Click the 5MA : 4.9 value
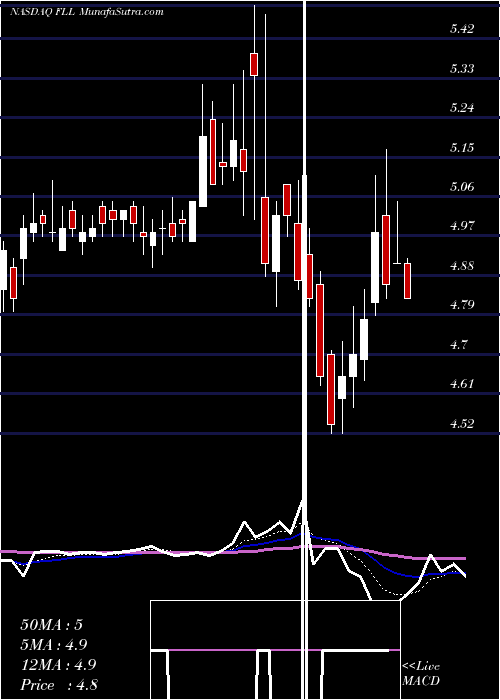 54,645
